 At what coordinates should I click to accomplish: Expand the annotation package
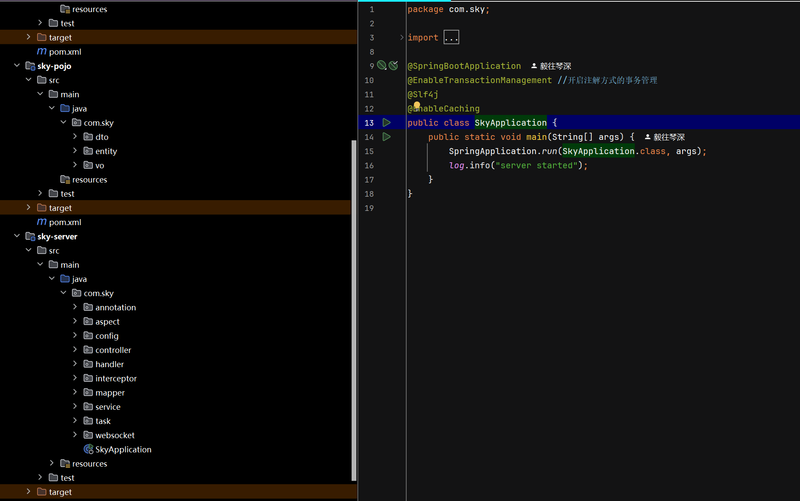click(75, 307)
